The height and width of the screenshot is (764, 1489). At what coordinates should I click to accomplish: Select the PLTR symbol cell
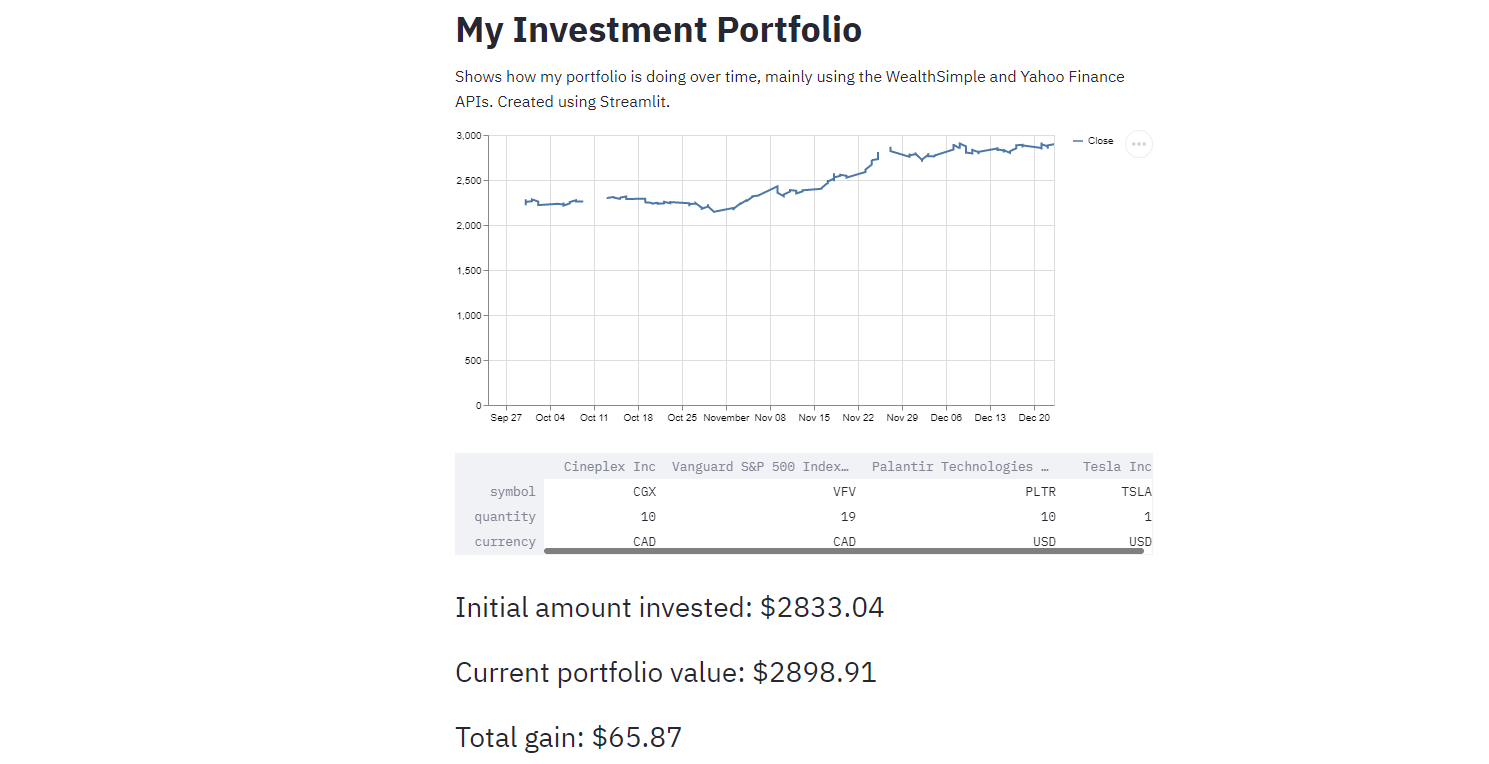[1040, 491]
